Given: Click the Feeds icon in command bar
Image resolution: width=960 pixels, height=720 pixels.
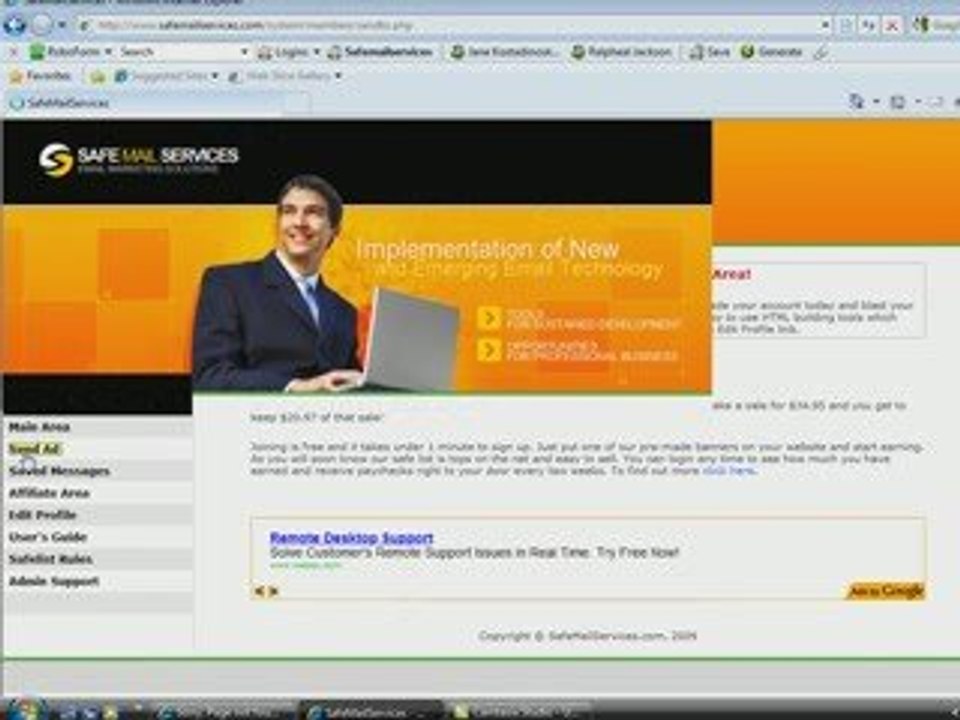Looking at the screenshot, I should 897,102.
